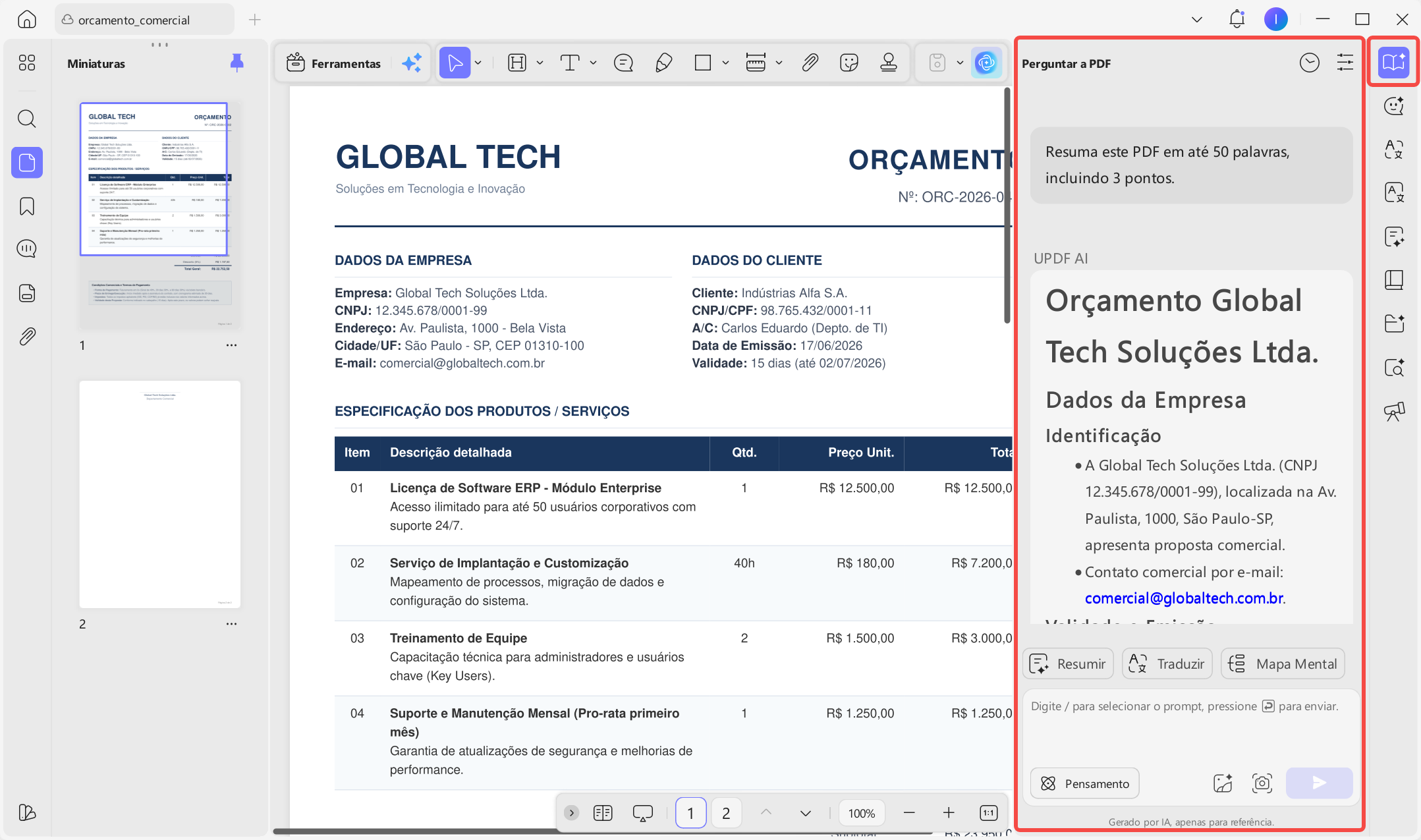Click the Traduzir button
This screenshot has height=840, width=1421.
(x=1167, y=663)
